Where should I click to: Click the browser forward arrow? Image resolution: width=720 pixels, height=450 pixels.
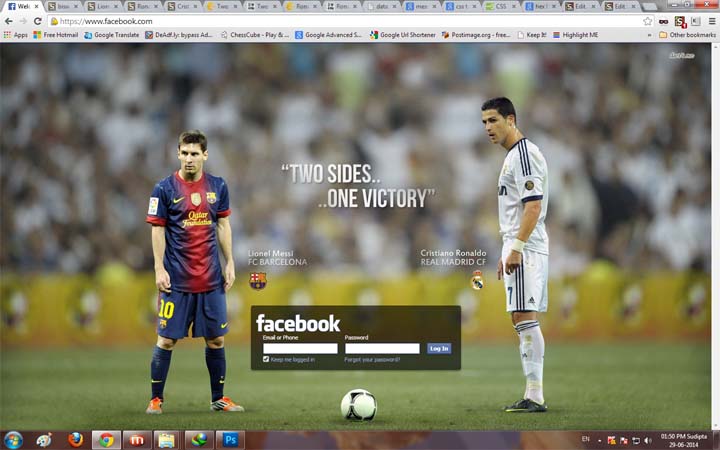(x=23, y=21)
